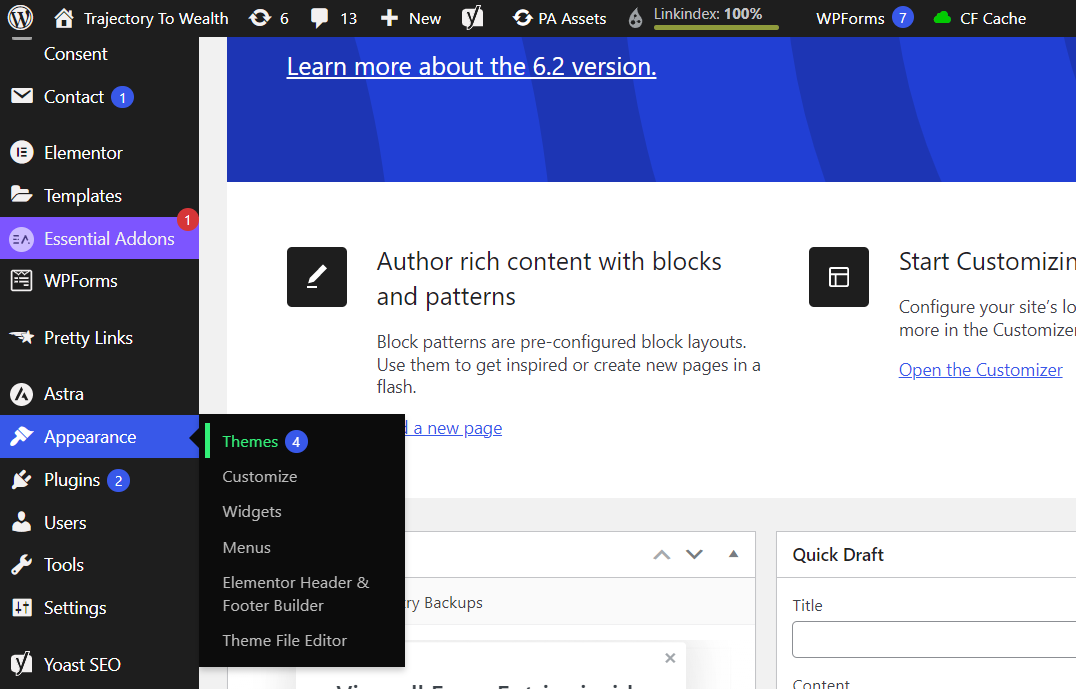Click the Contact 1 notification badge
Screen dimensions: 1076x689
pyautogui.click(x=122, y=97)
